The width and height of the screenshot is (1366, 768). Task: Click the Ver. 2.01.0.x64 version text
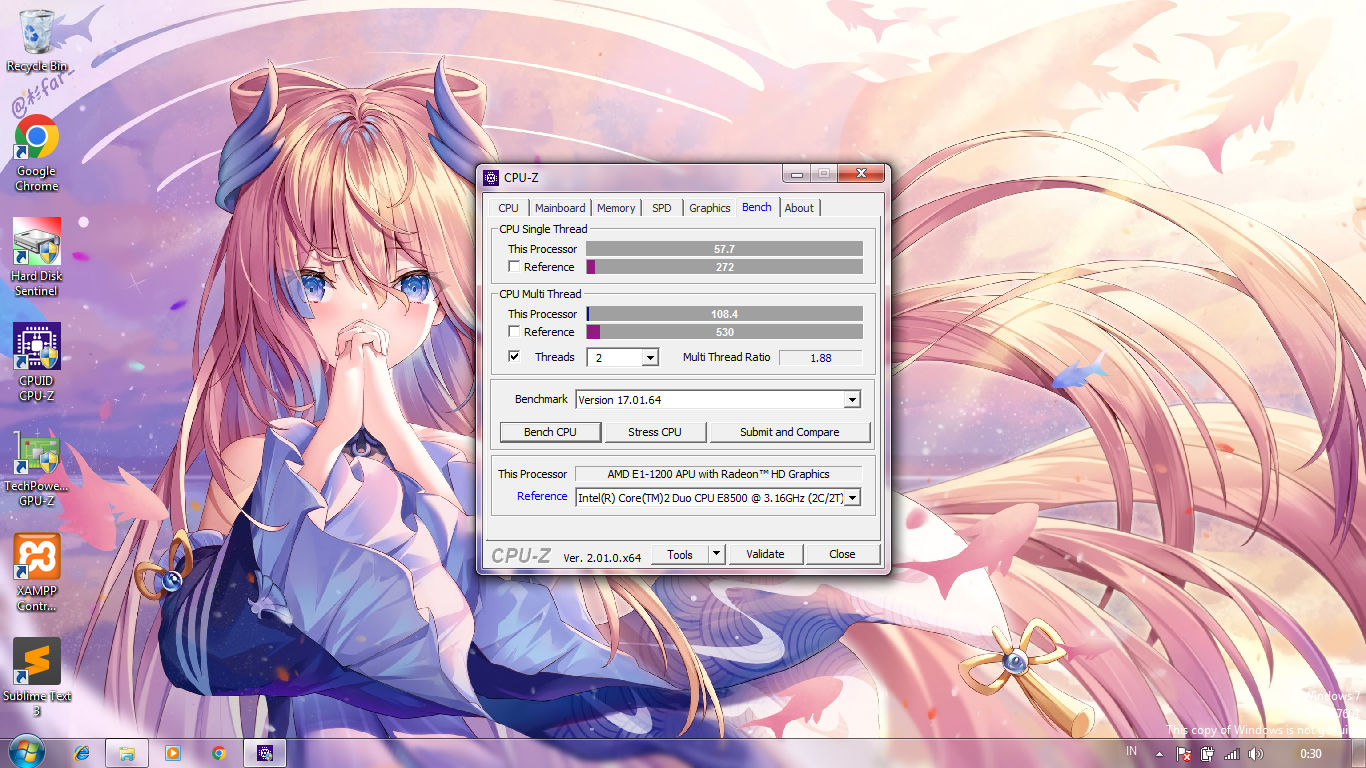coord(602,557)
